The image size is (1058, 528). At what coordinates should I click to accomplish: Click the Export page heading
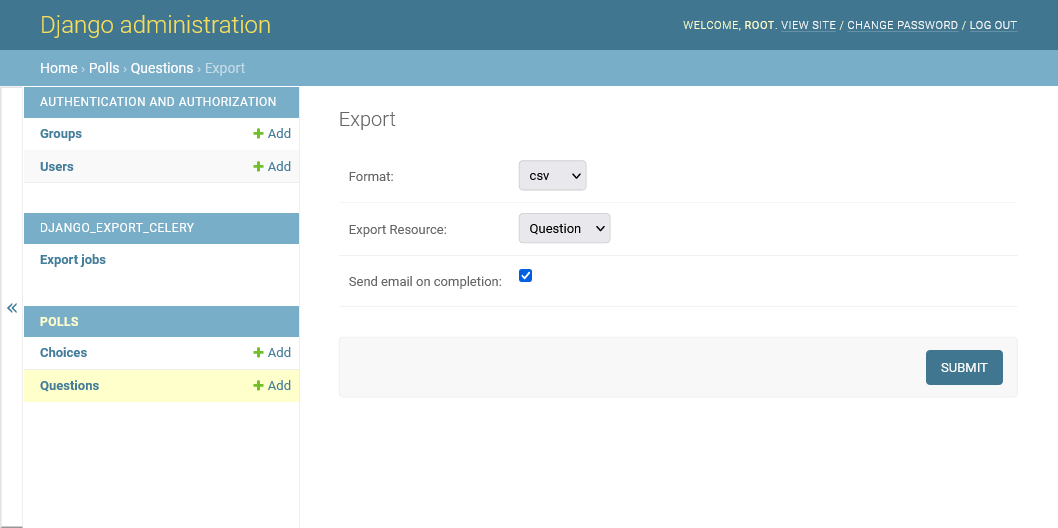367,119
